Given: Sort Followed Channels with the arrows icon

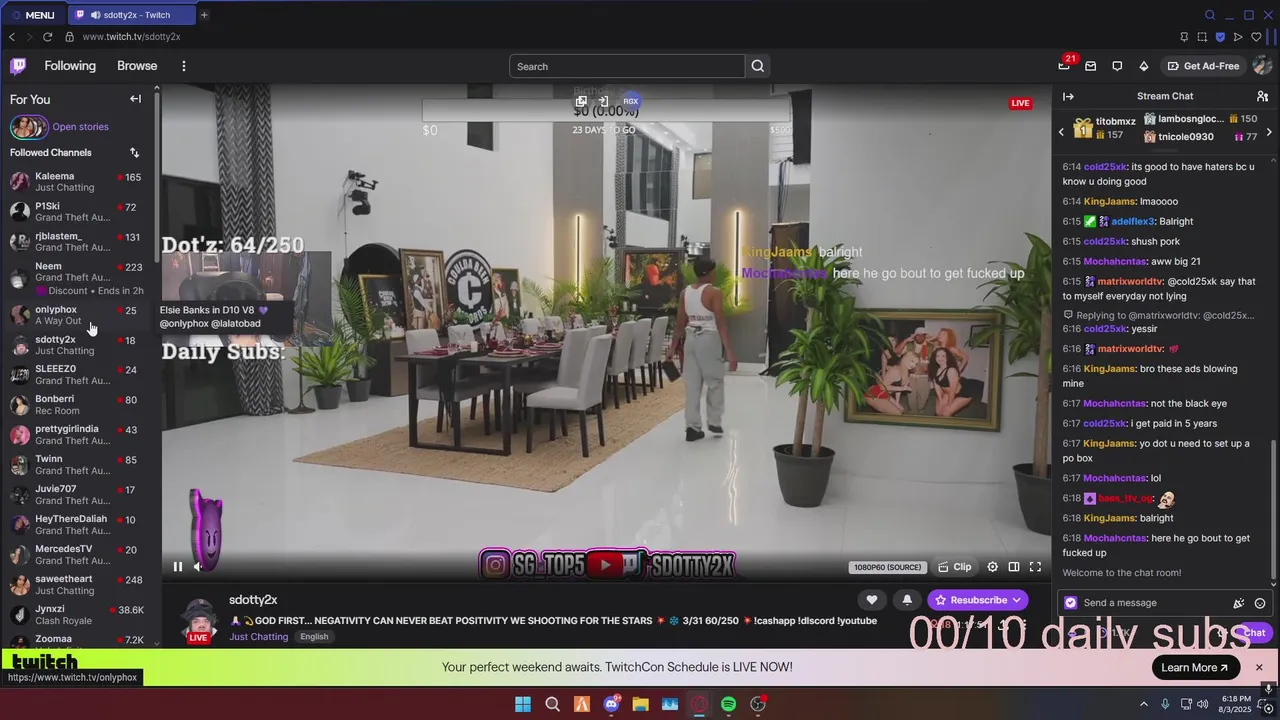Looking at the screenshot, I should (x=134, y=153).
